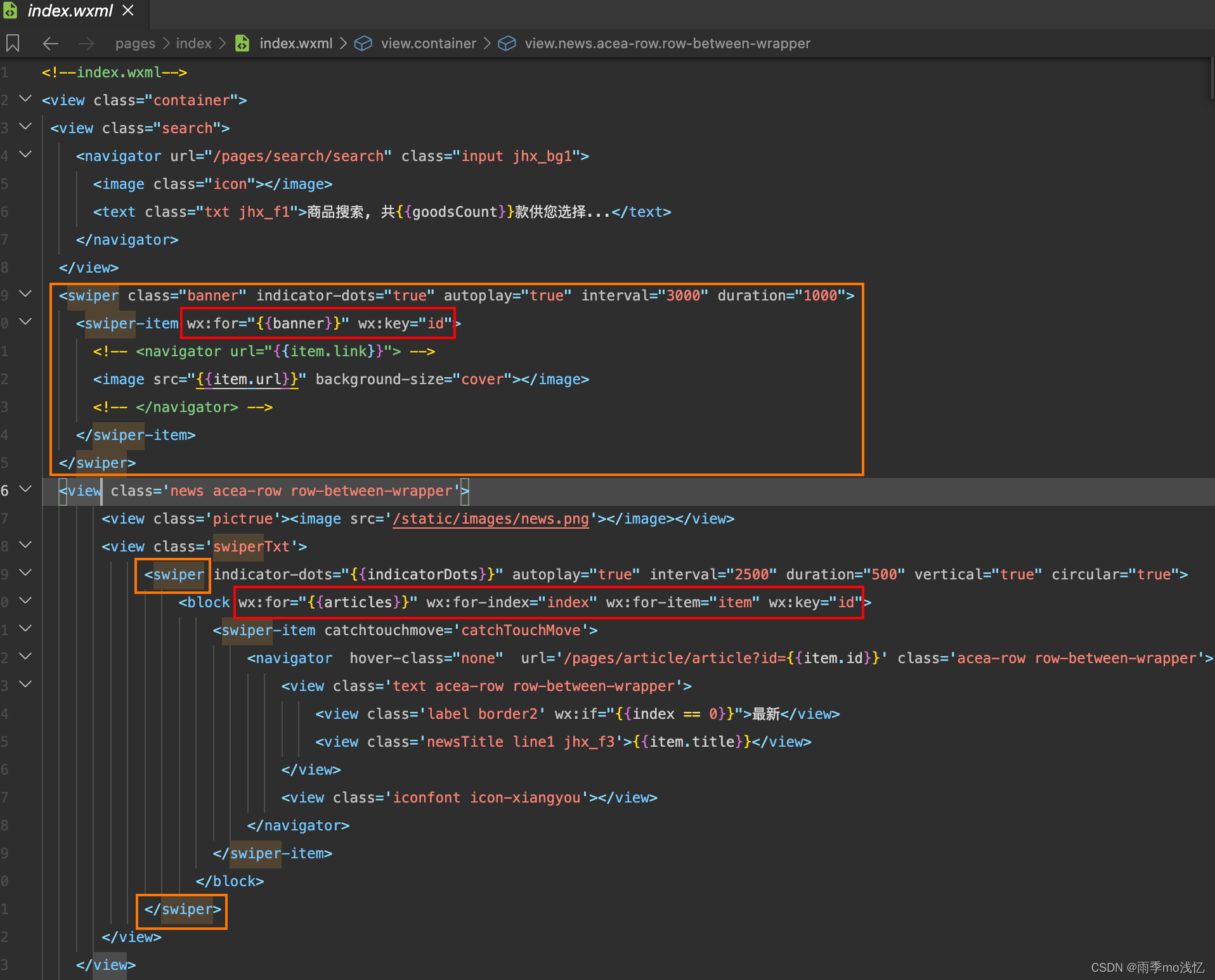Click wx:for="{{banner}}" attribute

[x=268, y=323]
